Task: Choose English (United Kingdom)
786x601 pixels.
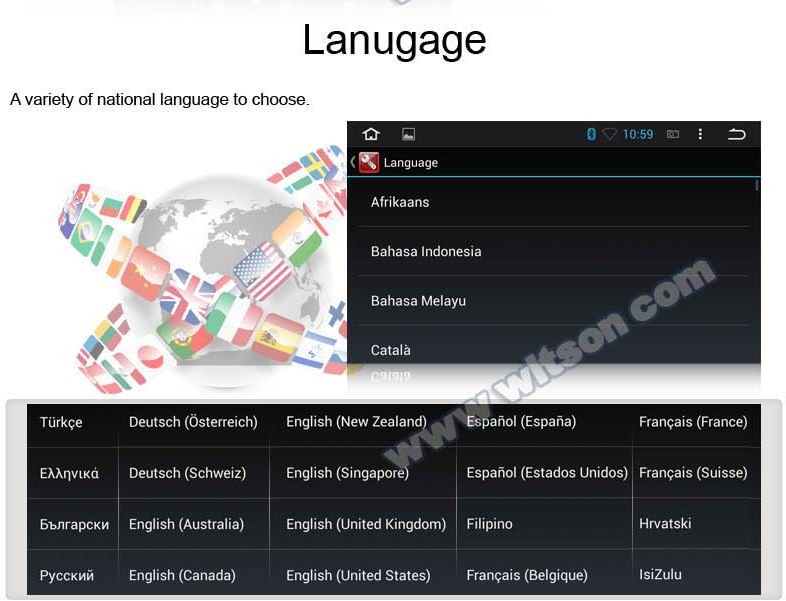Action: pos(366,524)
